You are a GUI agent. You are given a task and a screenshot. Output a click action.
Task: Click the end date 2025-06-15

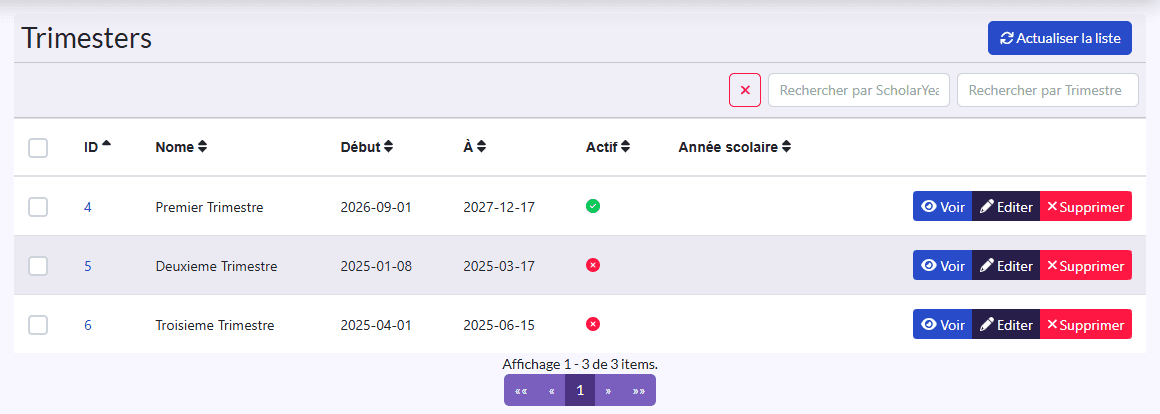pyautogui.click(x=499, y=325)
